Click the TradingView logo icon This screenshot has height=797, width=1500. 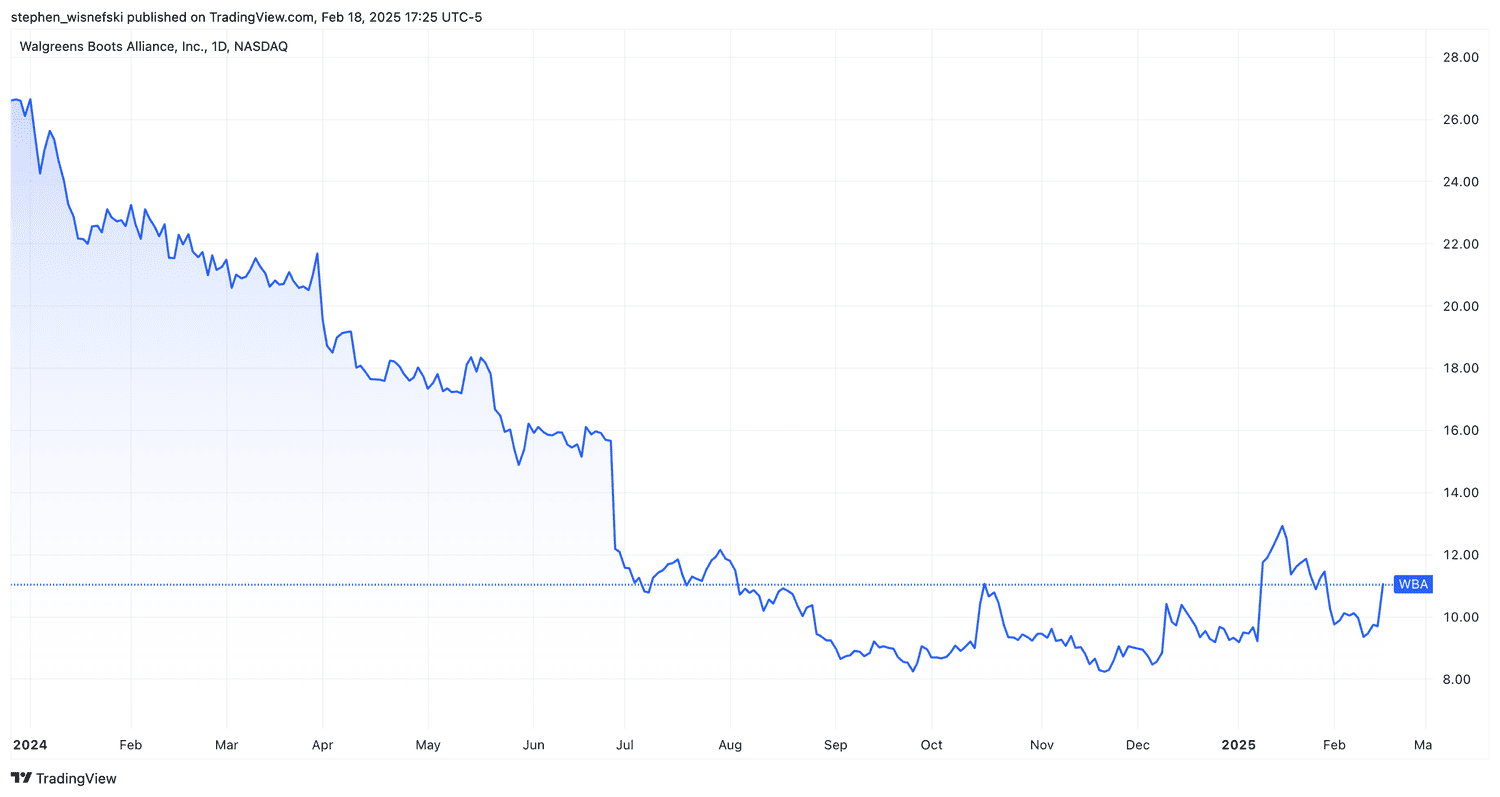21,778
